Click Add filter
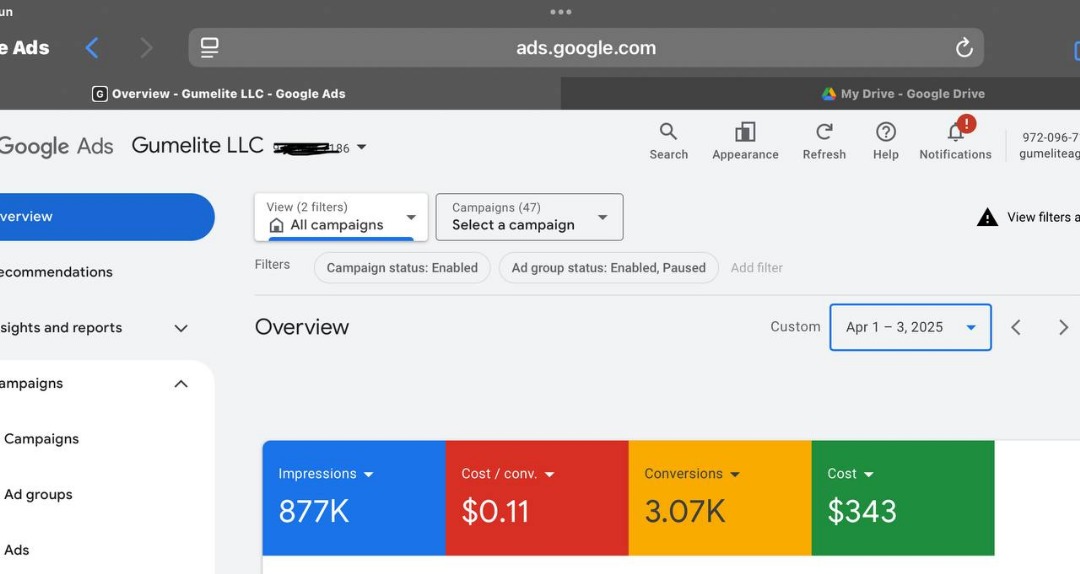Screen dimensions: 1080x574 [756, 268]
